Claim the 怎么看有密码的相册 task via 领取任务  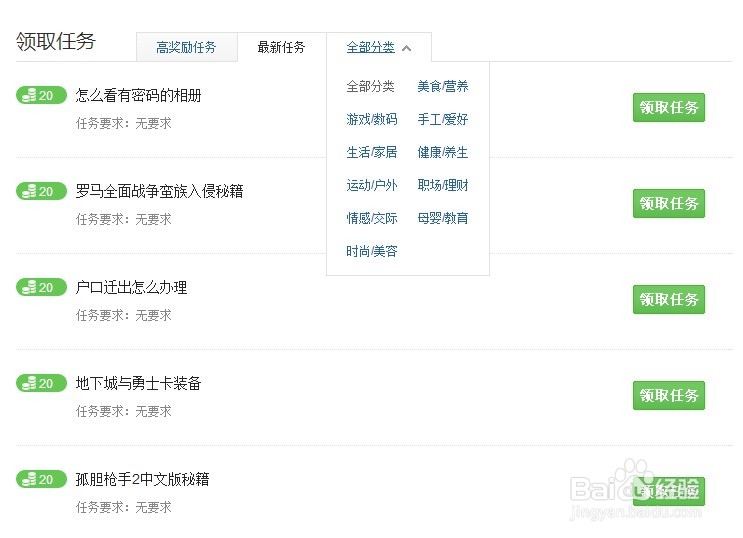click(x=669, y=108)
